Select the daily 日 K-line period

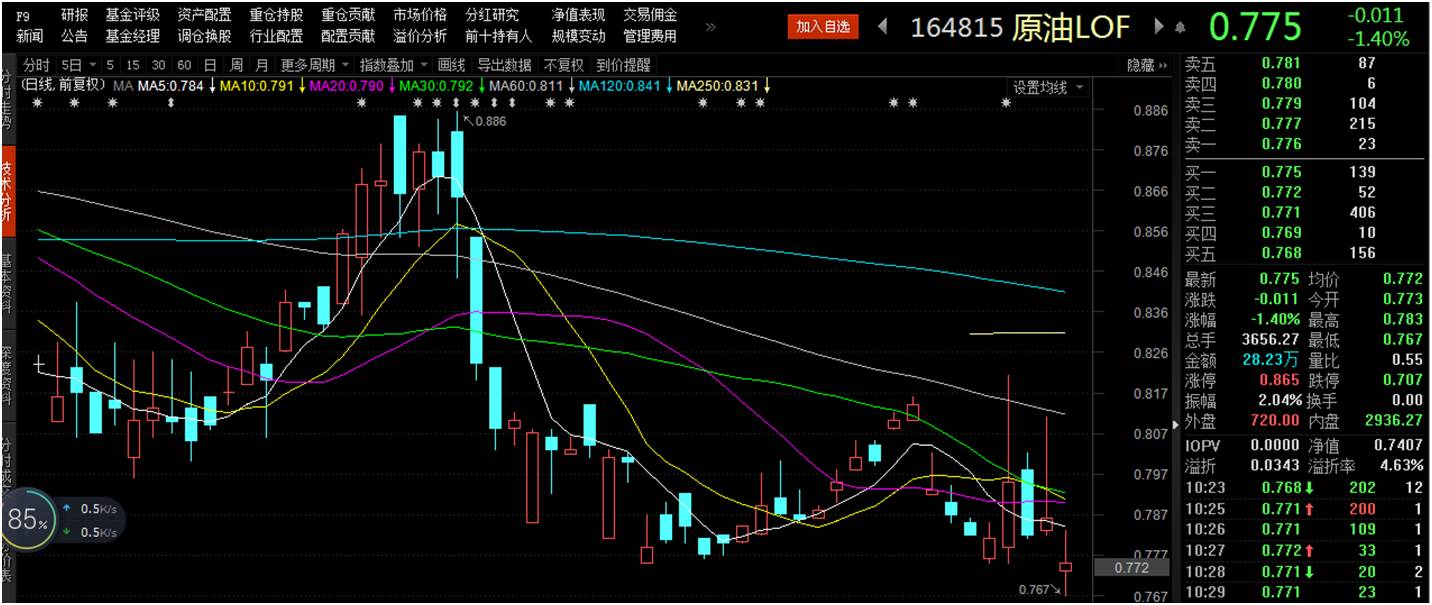210,65
